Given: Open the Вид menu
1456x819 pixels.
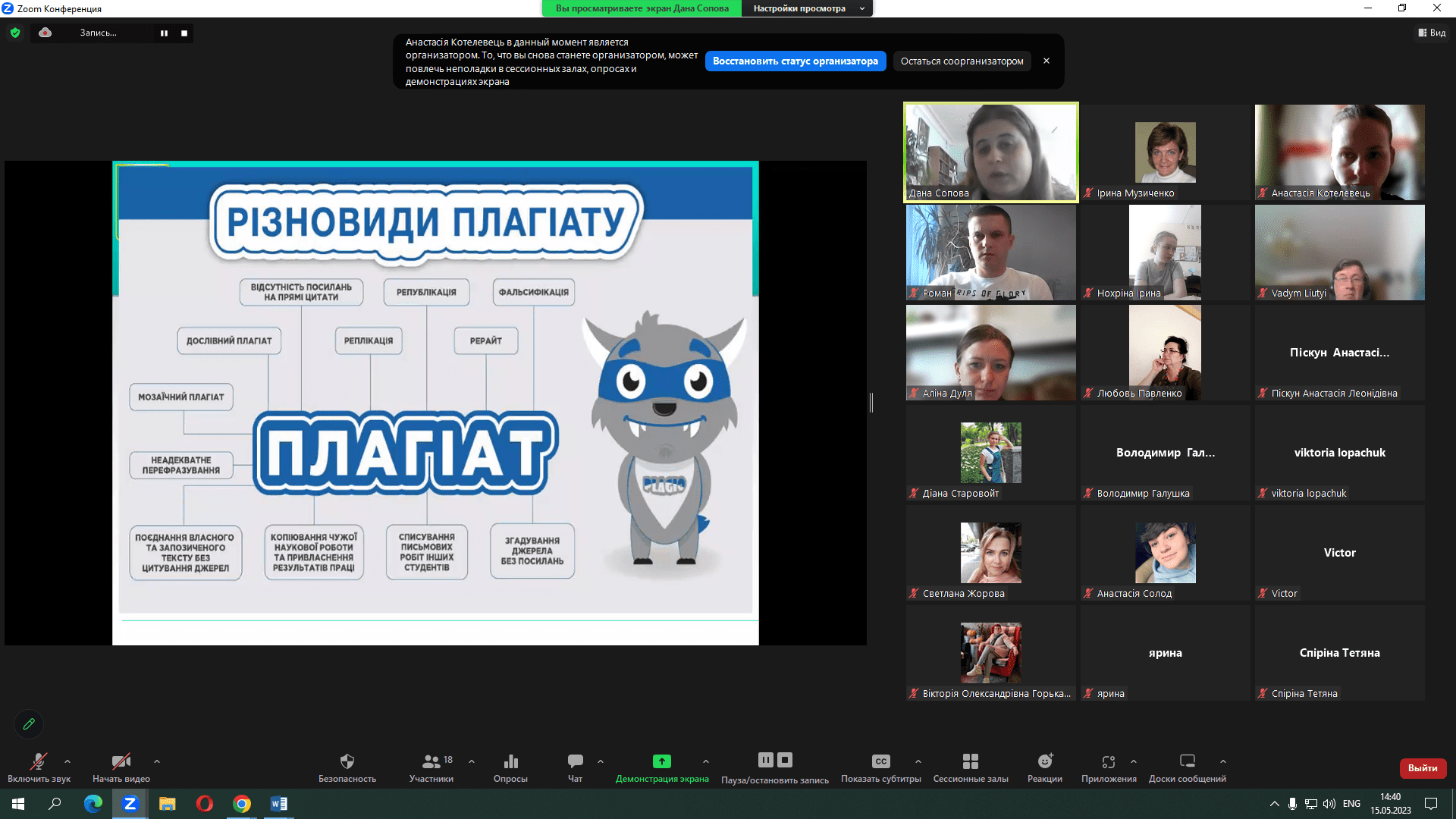Looking at the screenshot, I should click(1432, 33).
